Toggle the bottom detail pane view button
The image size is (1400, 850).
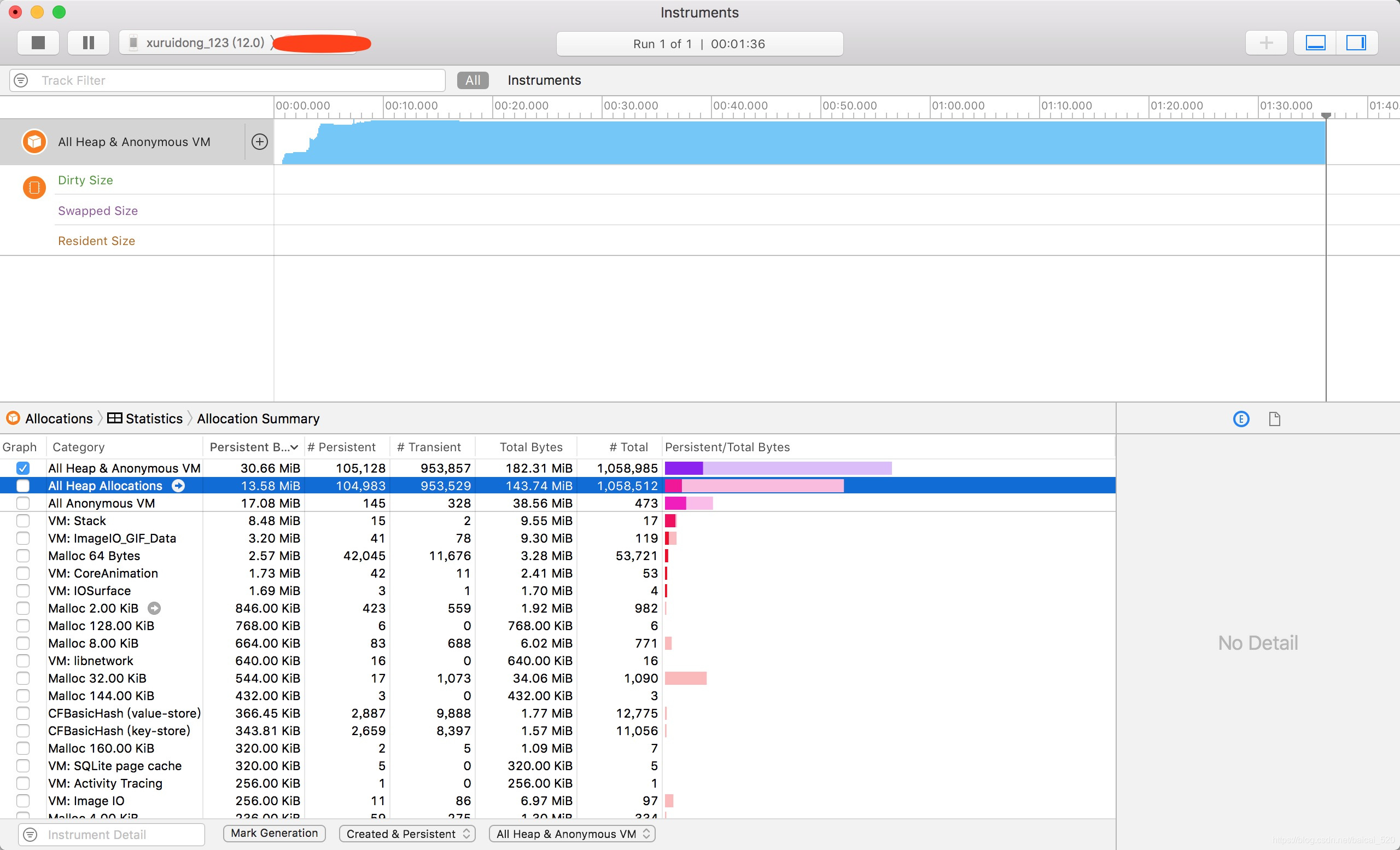[x=1315, y=43]
